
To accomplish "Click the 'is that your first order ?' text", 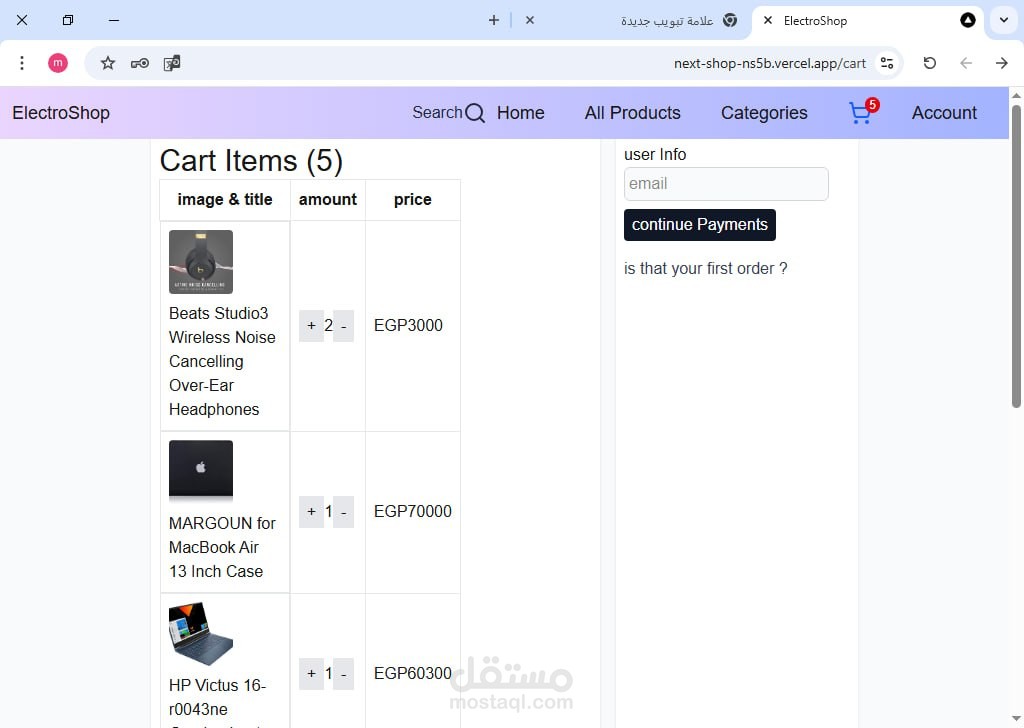I will coord(705,268).
